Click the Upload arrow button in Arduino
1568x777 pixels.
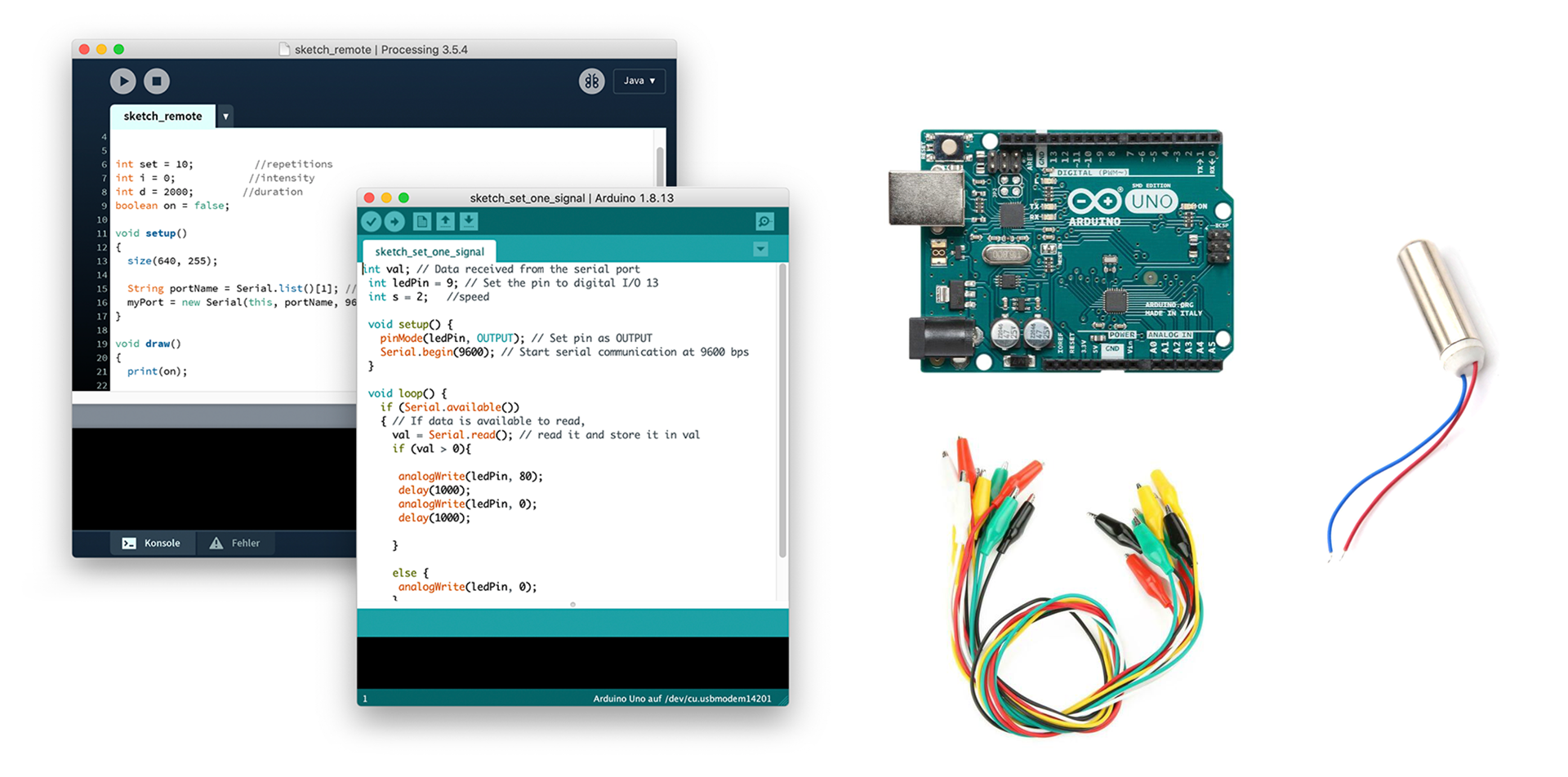pyautogui.click(x=394, y=221)
